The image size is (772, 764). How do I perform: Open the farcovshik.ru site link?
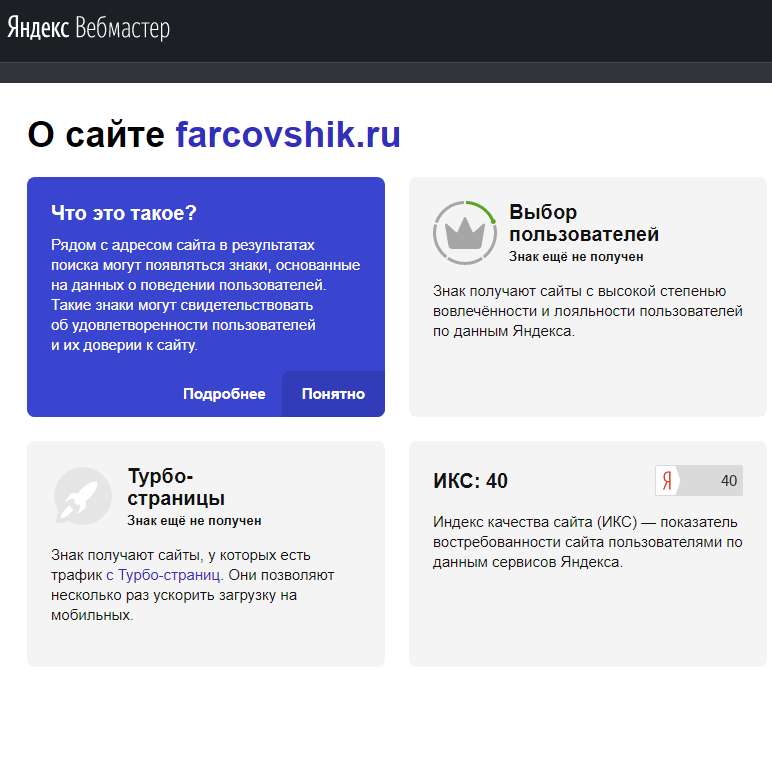click(x=288, y=134)
